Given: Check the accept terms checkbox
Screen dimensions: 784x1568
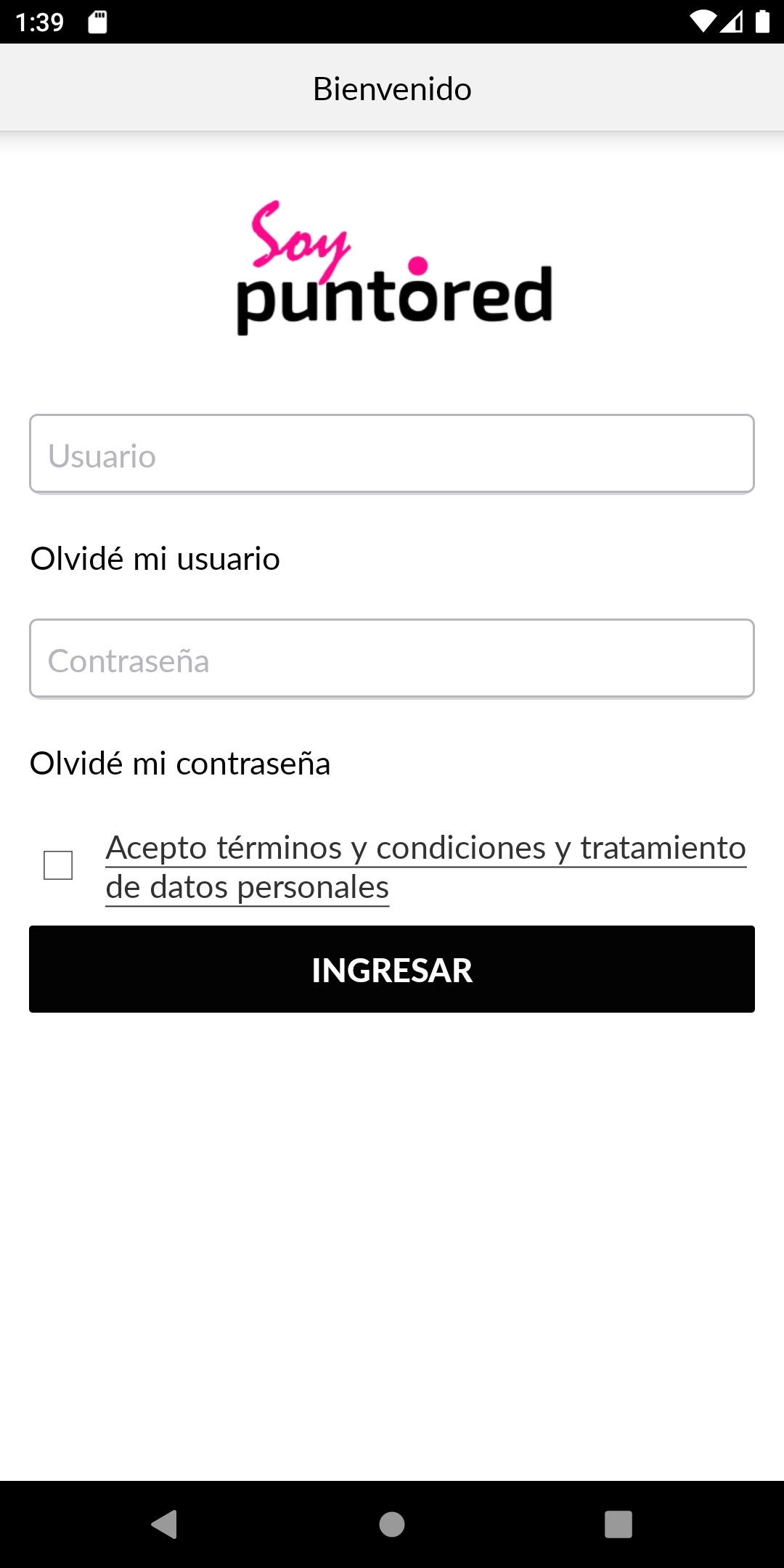Looking at the screenshot, I should (58, 865).
